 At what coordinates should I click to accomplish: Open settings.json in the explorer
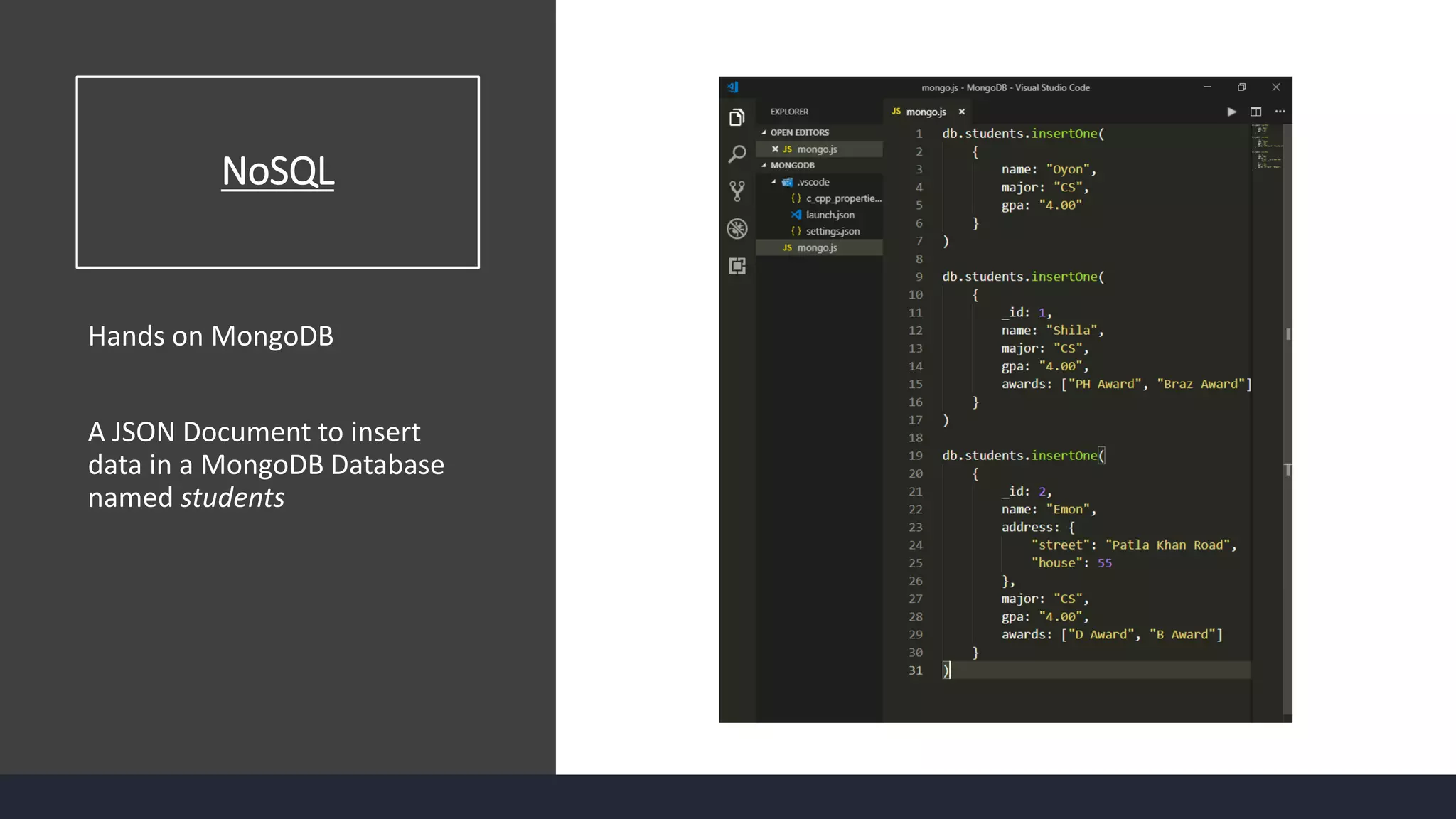pos(833,231)
